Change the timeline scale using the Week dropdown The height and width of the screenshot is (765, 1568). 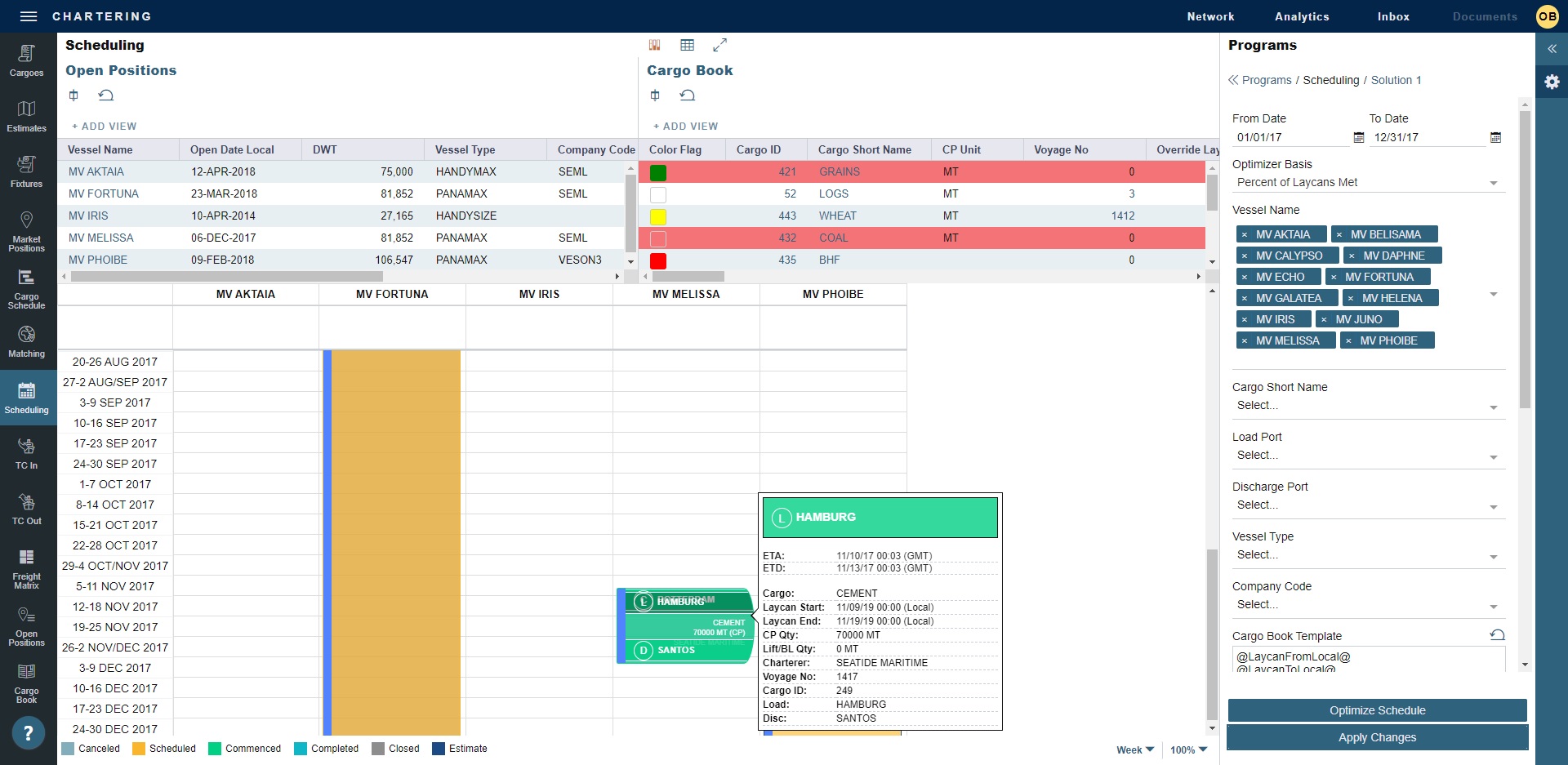(1134, 749)
